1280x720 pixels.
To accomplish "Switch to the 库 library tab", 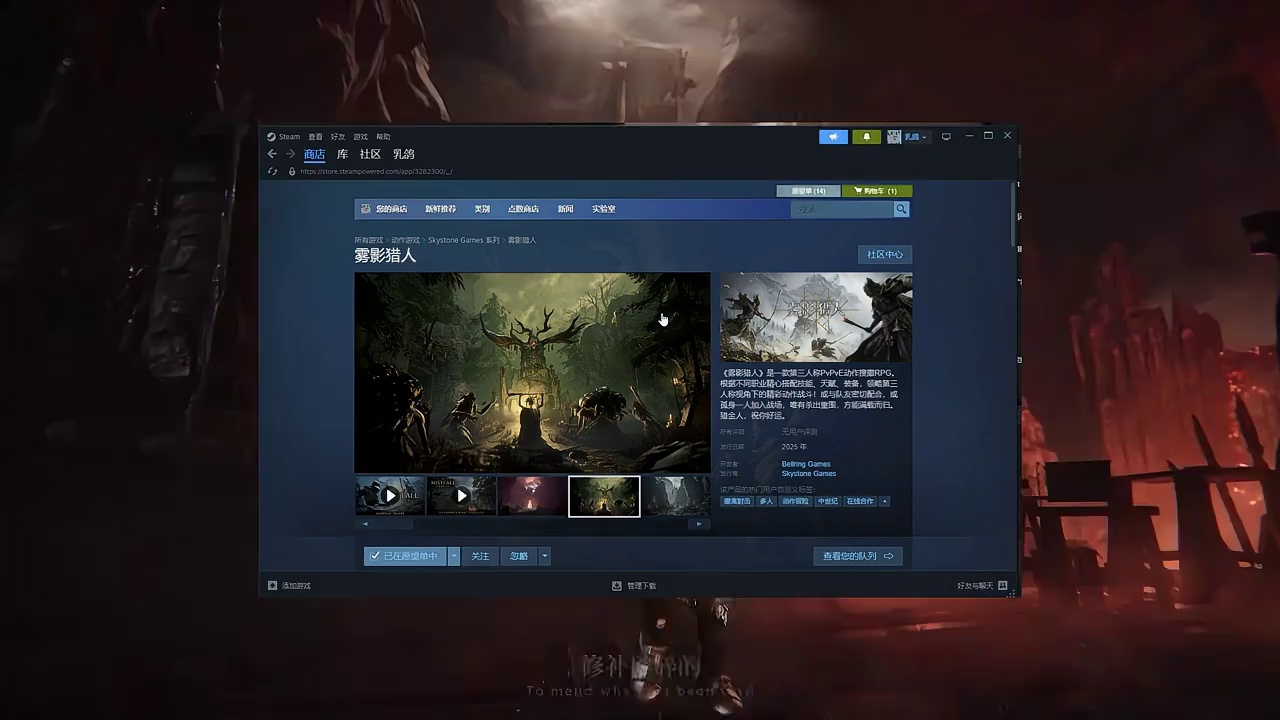I will pos(342,154).
